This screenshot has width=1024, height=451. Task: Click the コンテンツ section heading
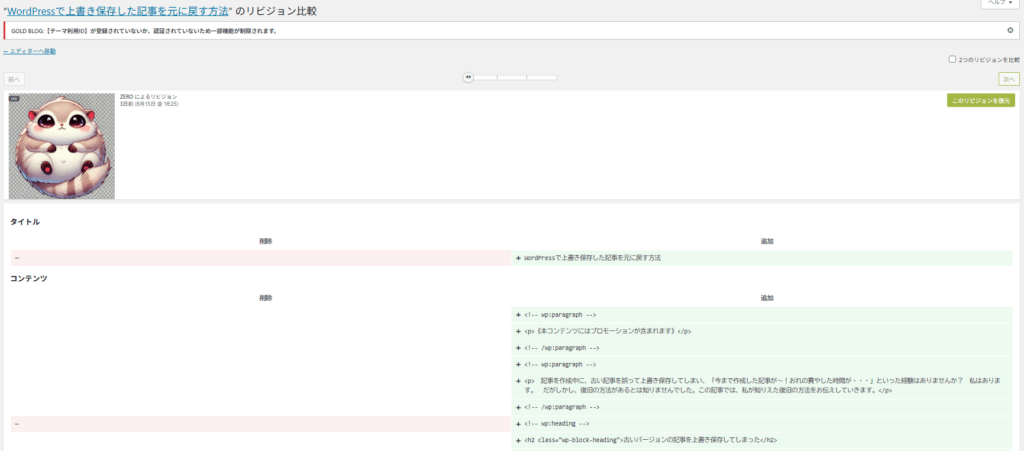point(28,278)
